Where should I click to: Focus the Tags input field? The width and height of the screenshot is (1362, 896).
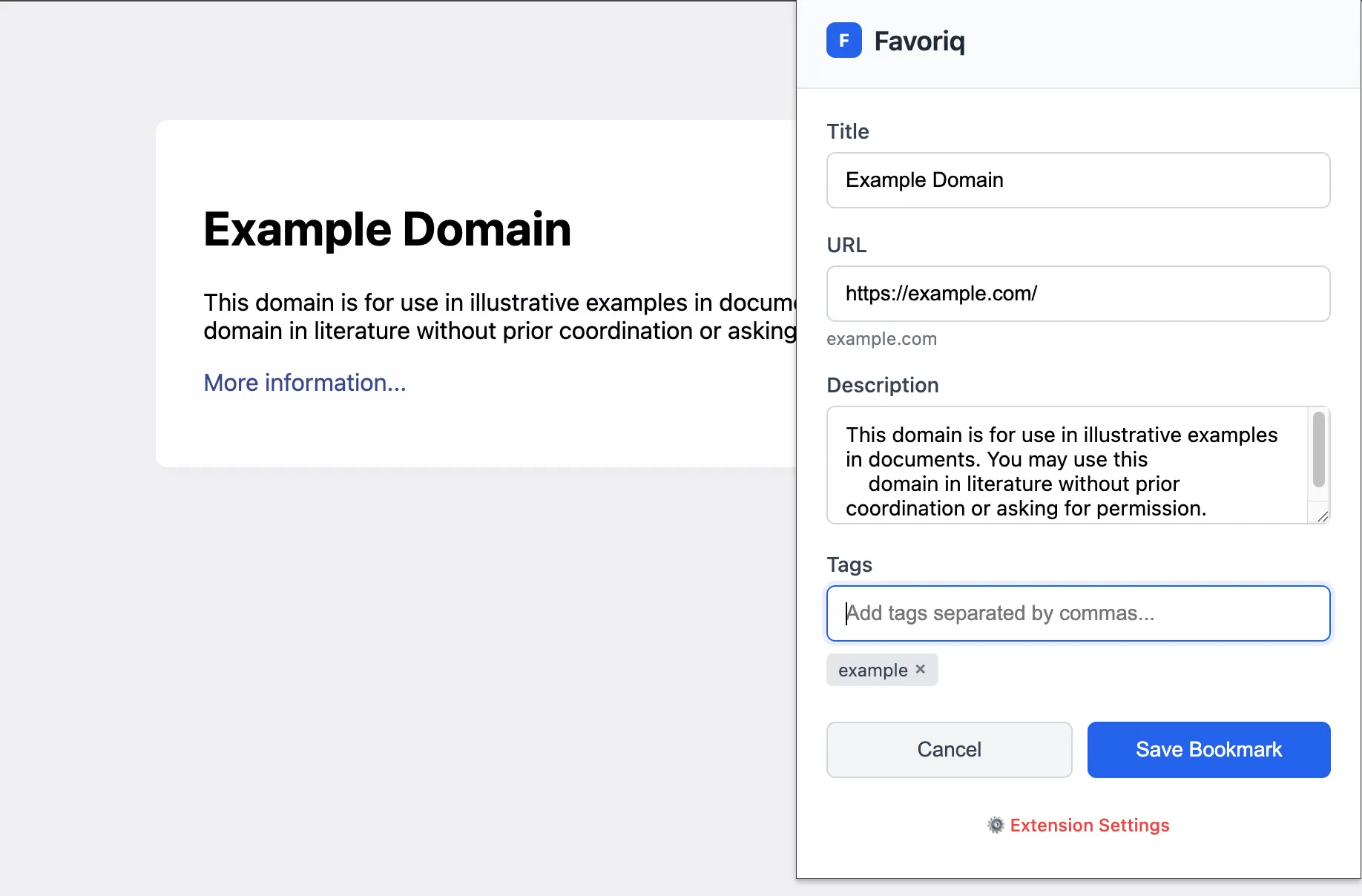click(x=1078, y=613)
